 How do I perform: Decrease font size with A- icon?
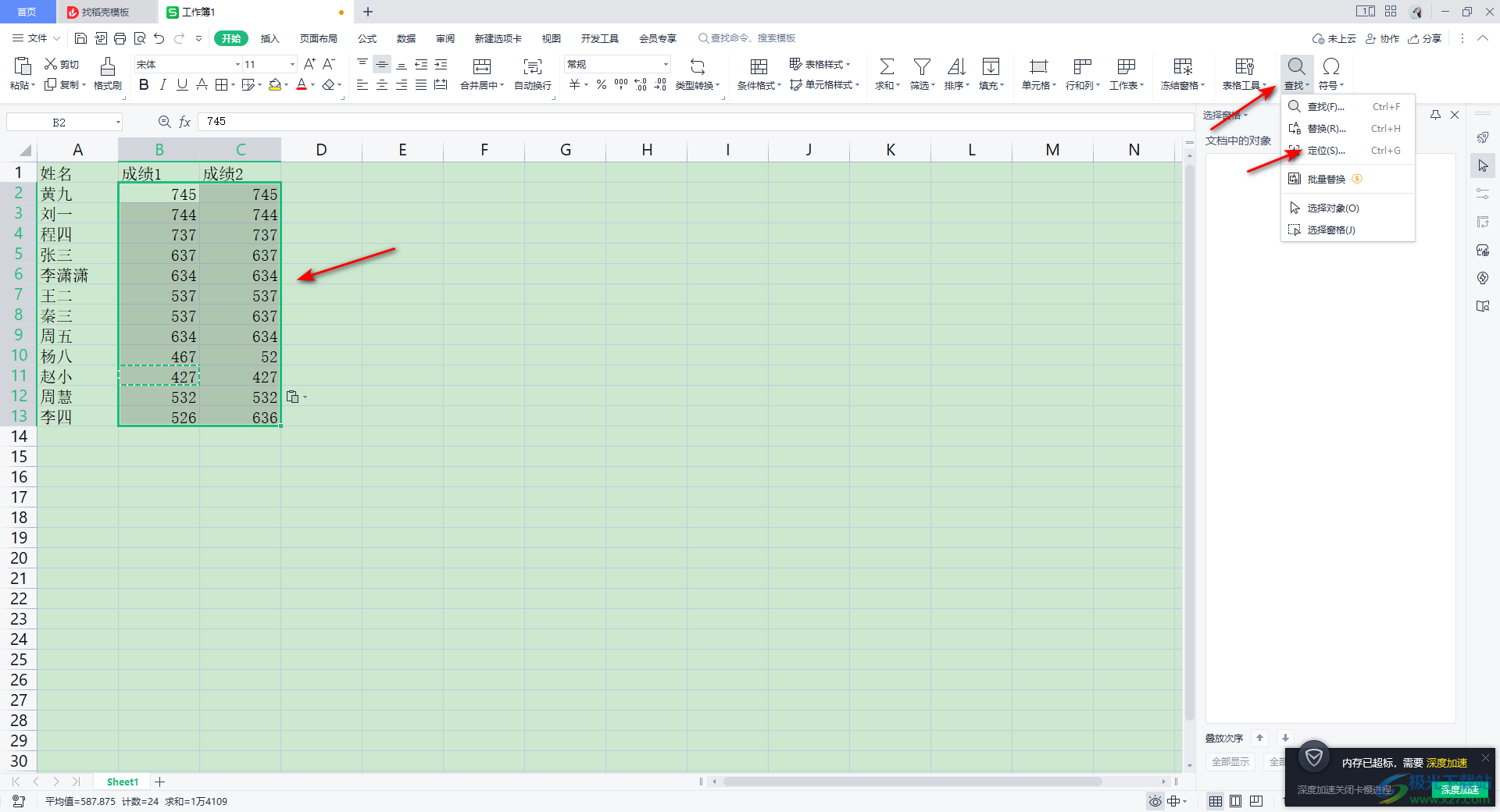329,64
